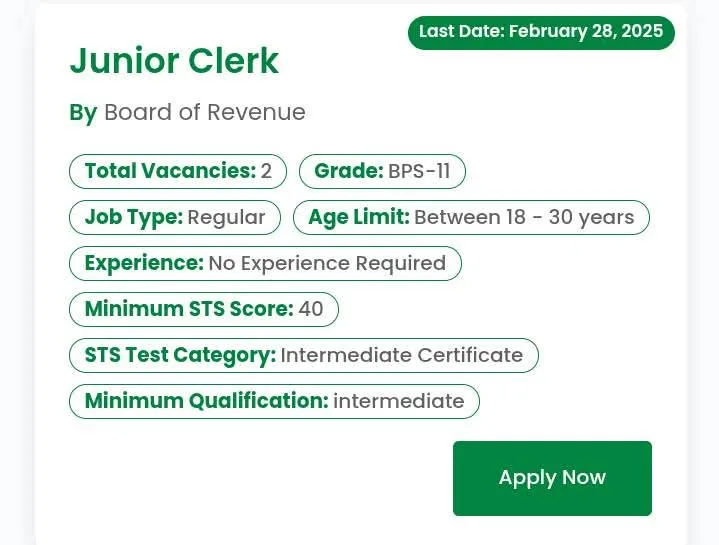This screenshot has width=719, height=545.
Task: Select the Age Limit badge
Action: coord(470,217)
